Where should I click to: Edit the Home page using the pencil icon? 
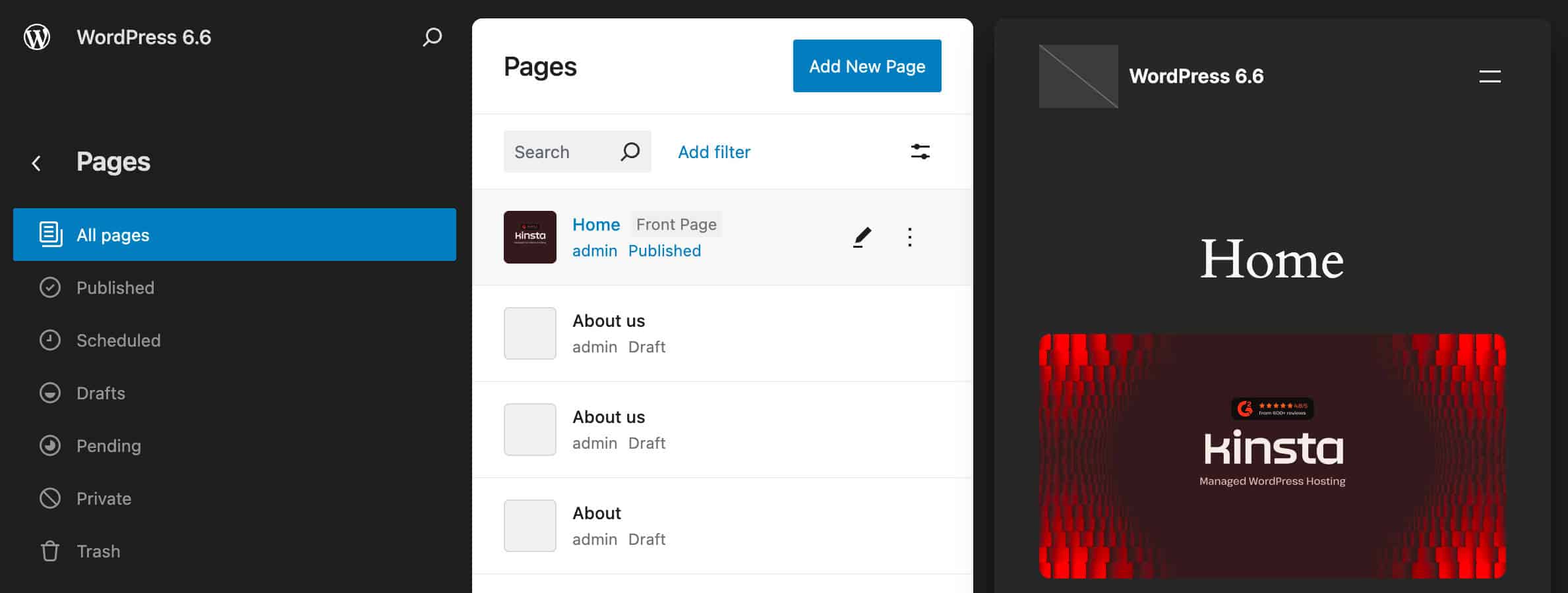[861, 237]
